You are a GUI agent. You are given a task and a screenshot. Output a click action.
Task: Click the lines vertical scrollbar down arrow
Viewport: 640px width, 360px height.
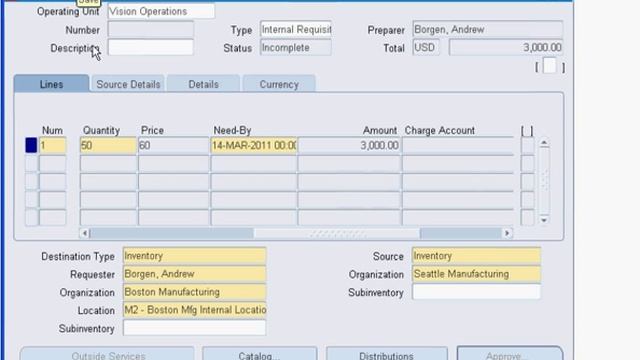click(544, 220)
